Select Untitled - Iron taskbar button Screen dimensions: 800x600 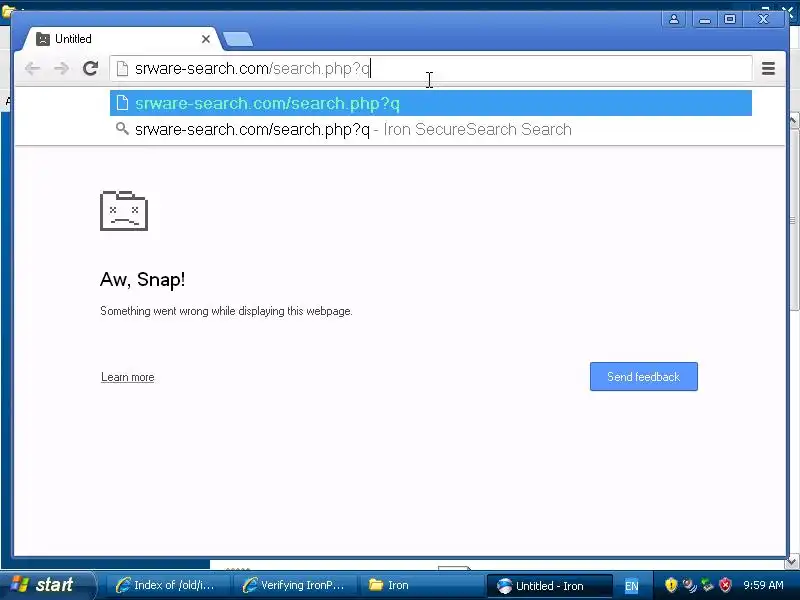click(x=549, y=586)
